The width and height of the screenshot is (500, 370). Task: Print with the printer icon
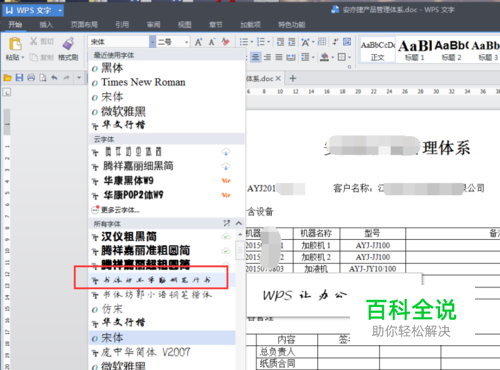pos(31,78)
